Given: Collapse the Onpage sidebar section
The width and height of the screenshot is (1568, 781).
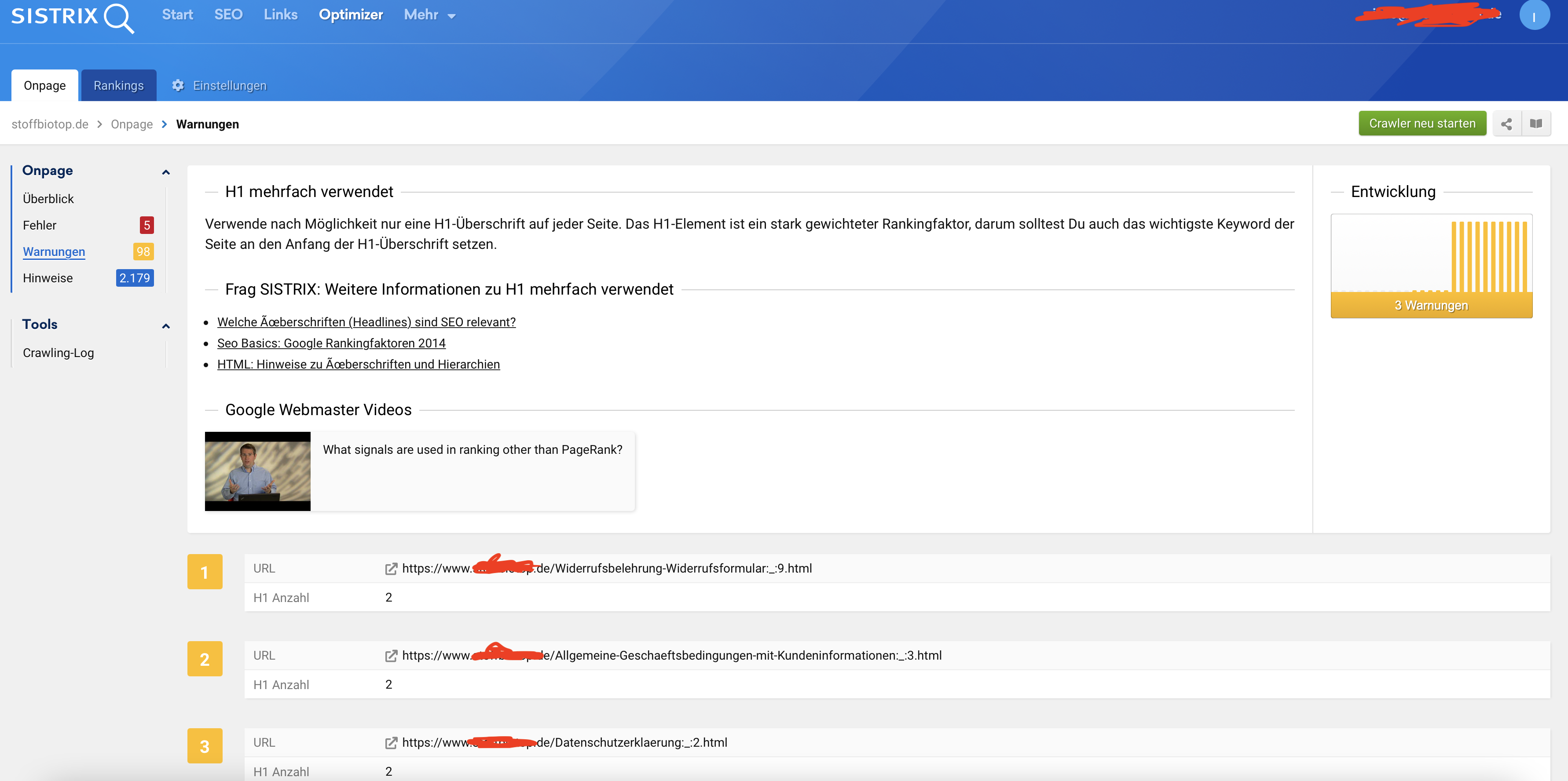Looking at the screenshot, I should tap(165, 172).
